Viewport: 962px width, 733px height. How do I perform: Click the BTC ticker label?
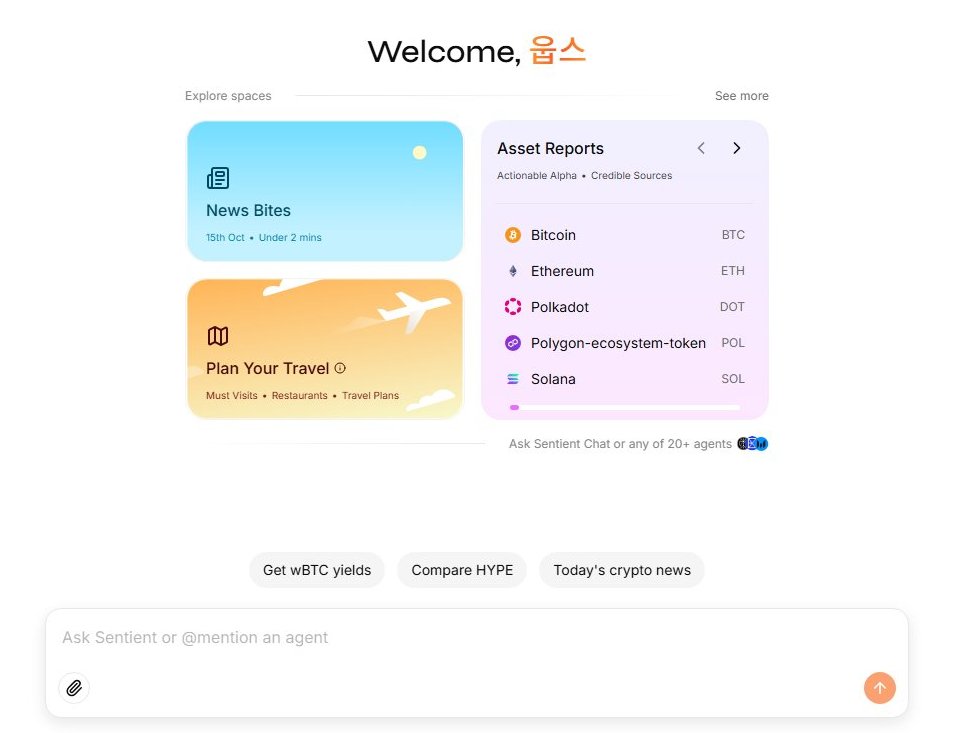[733, 235]
